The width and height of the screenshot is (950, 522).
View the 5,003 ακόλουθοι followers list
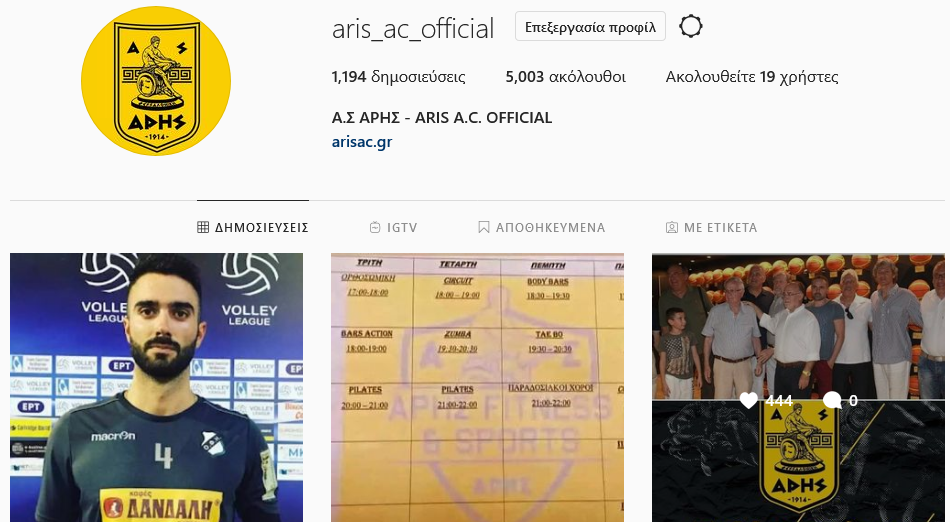point(565,77)
